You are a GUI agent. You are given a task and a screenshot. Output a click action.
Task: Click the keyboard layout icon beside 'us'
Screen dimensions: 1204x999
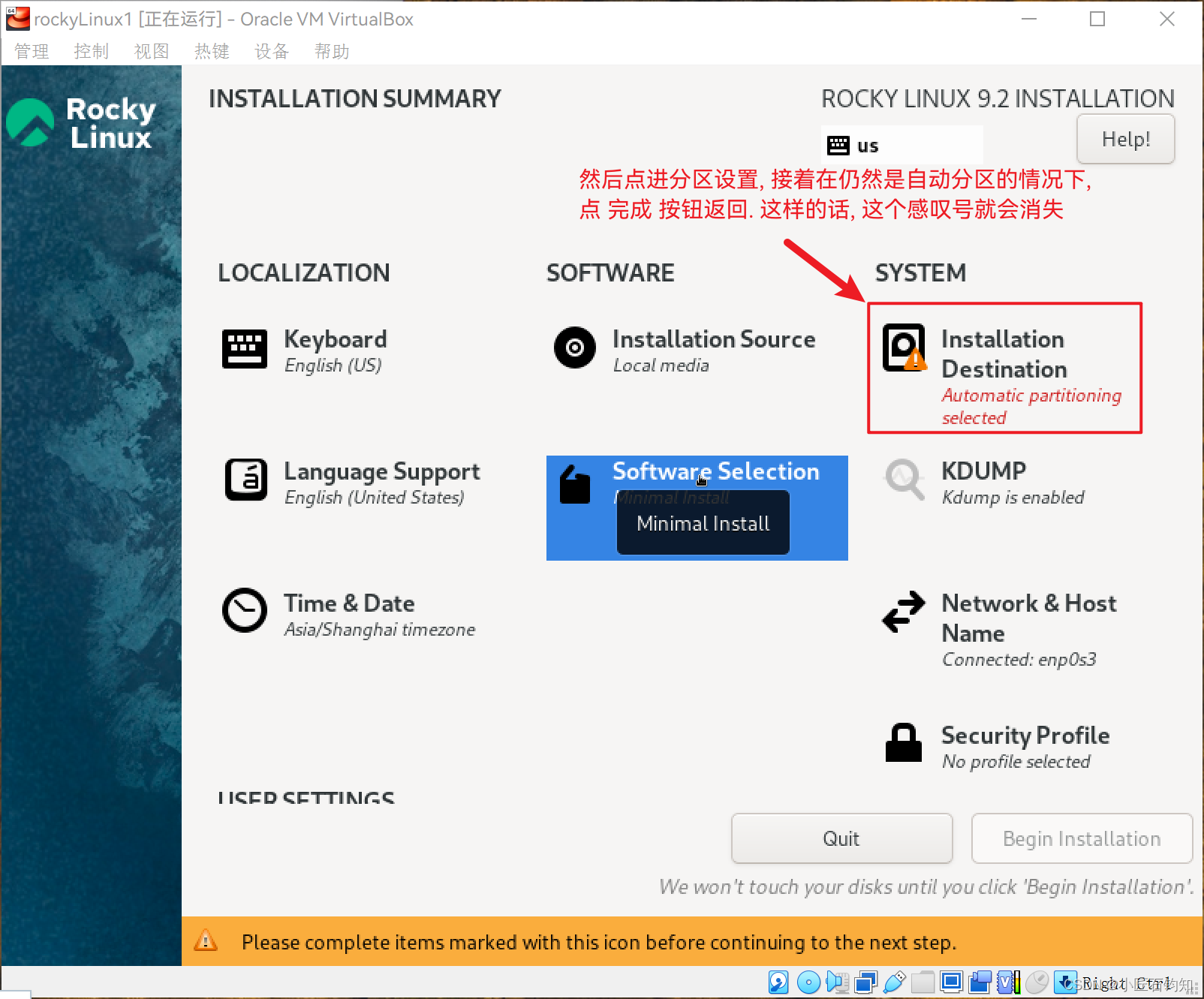coord(838,145)
